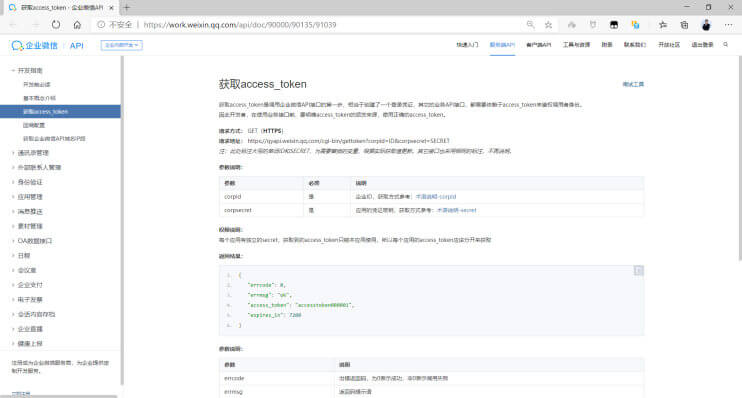Open the favorites list icon in toolbar
This screenshot has width=742, height=398.
click(x=662, y=25)
